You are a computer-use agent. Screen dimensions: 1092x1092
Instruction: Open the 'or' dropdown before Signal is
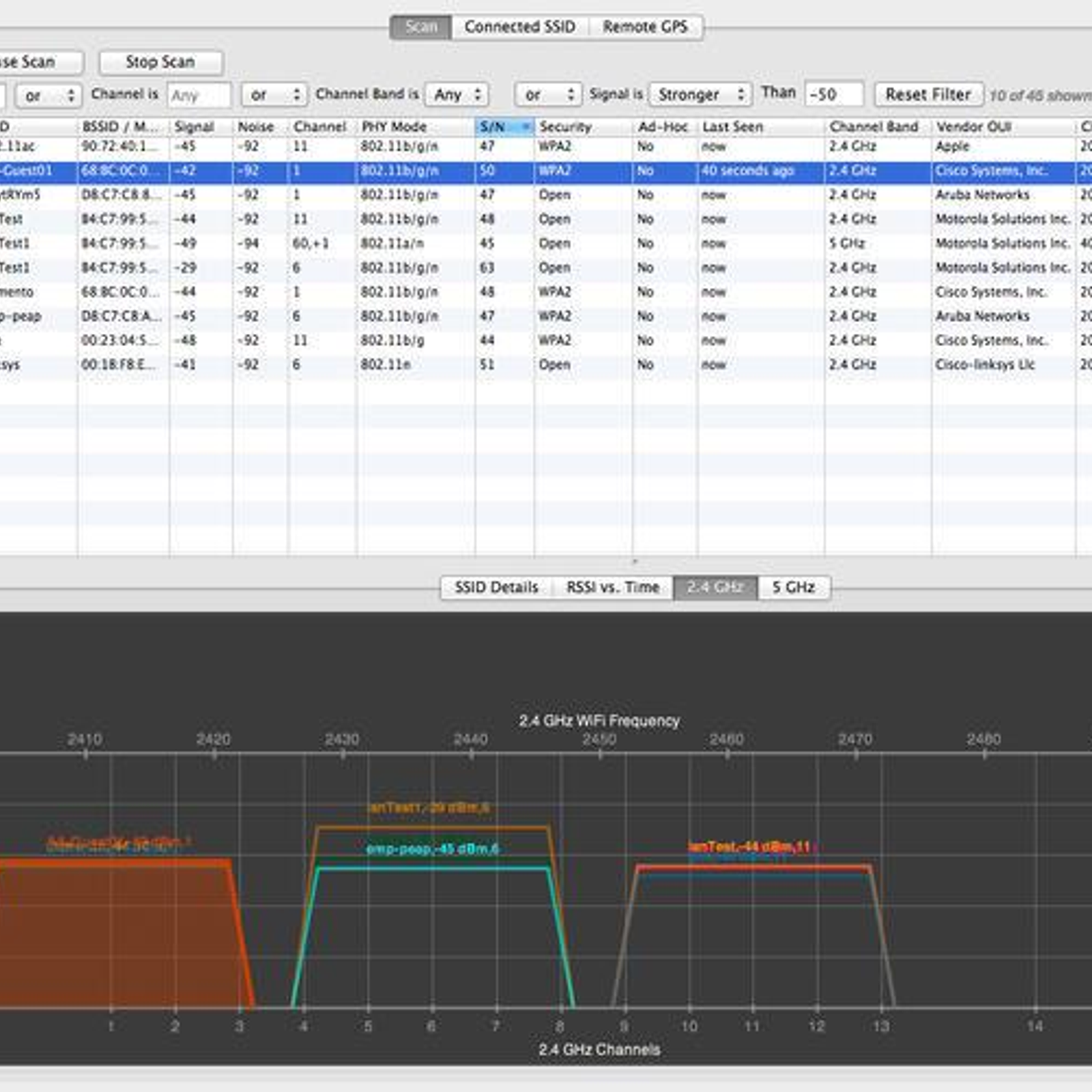pyautogui.click(x=549, y=94)
